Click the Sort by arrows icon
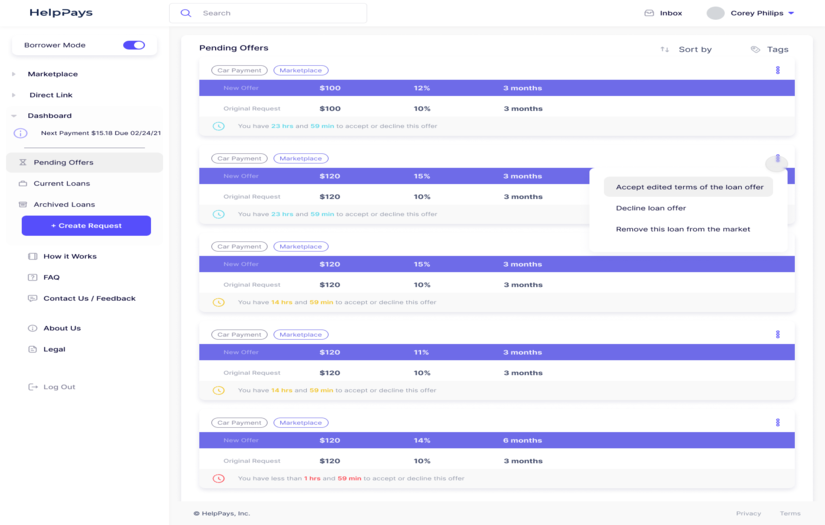 pyautogui.click(x=665, y=49)
